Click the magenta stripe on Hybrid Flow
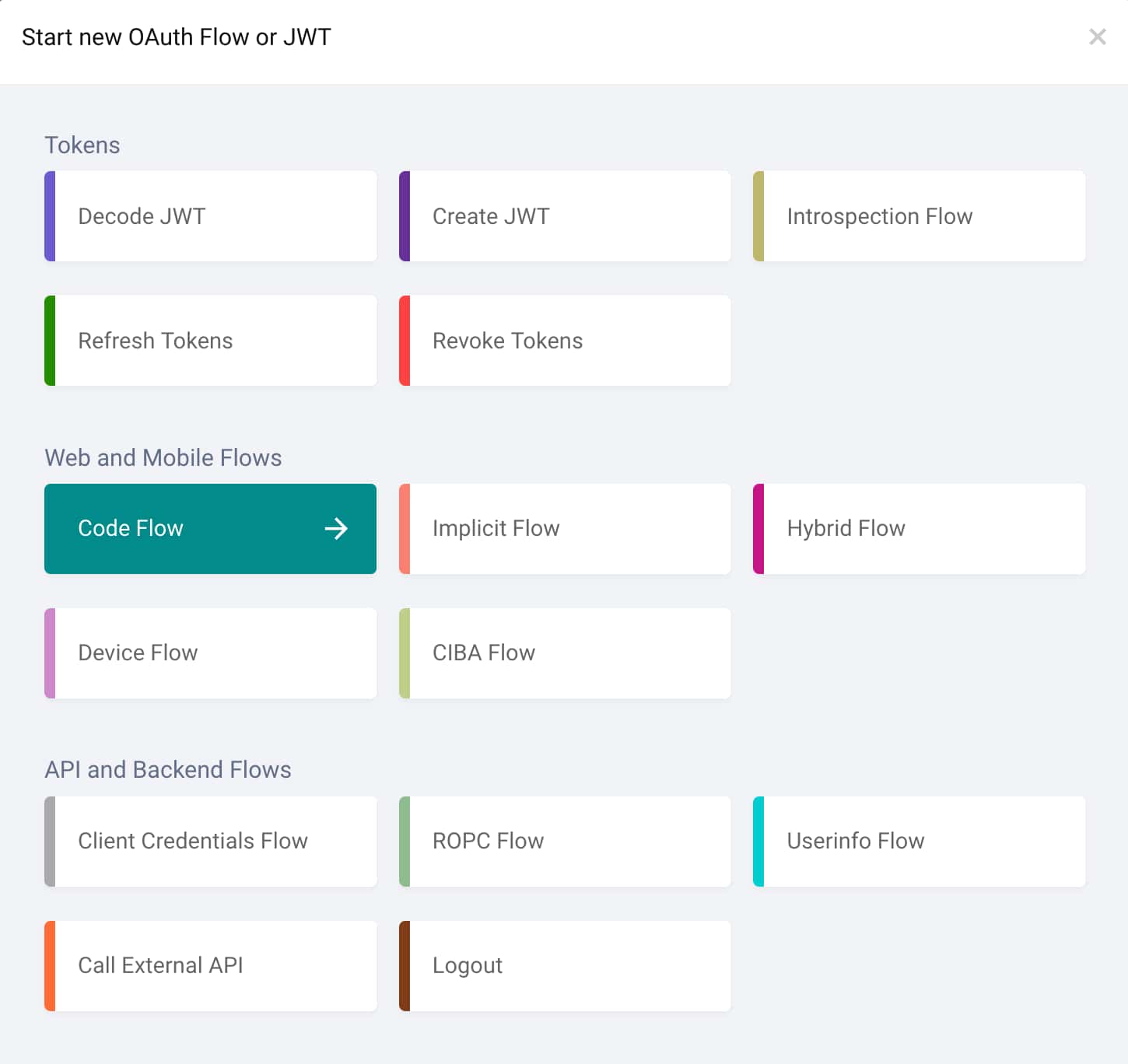 [x=758, y=529]
